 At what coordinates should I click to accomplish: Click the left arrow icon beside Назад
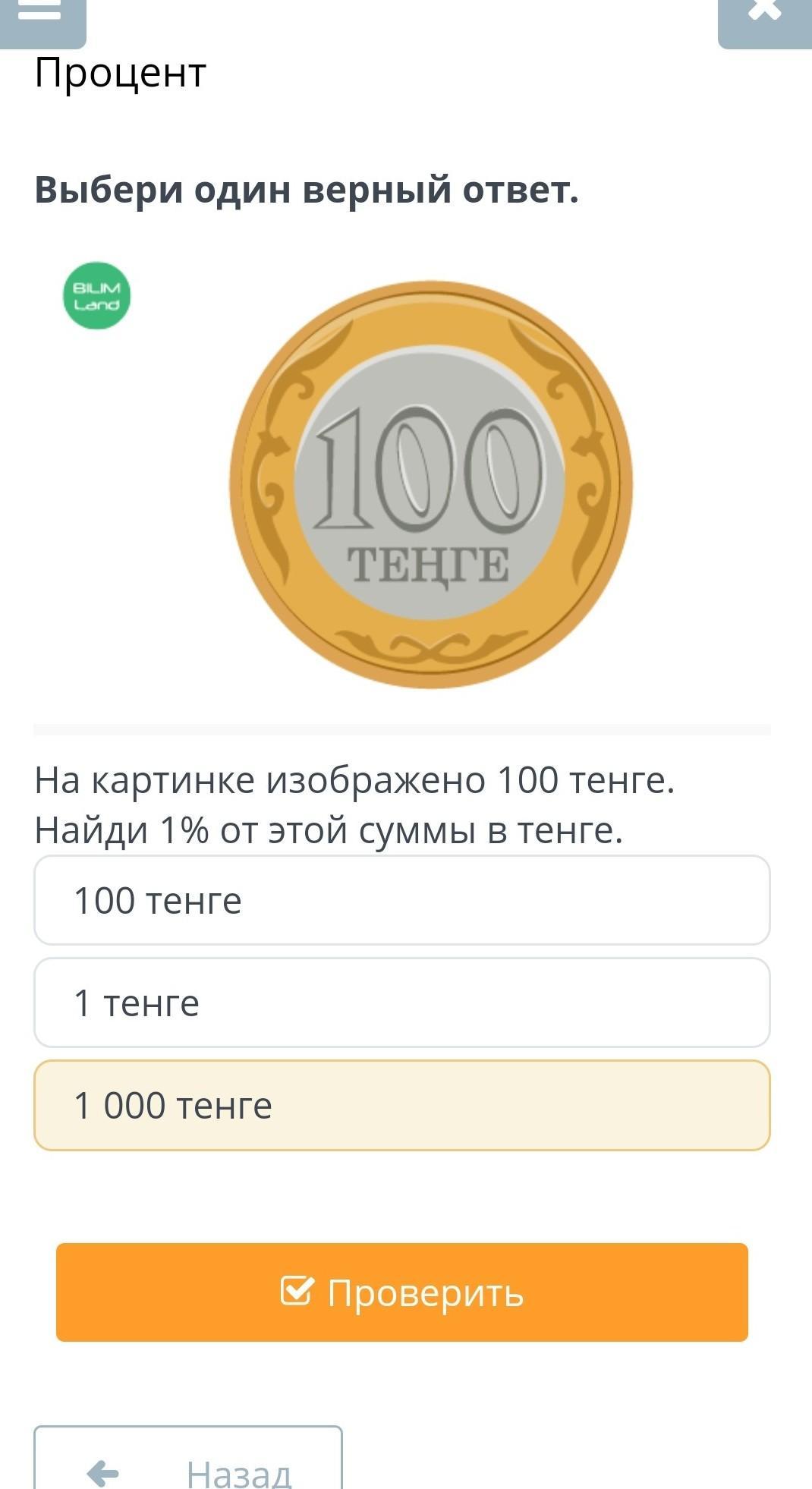click(x=103, y=1474)
